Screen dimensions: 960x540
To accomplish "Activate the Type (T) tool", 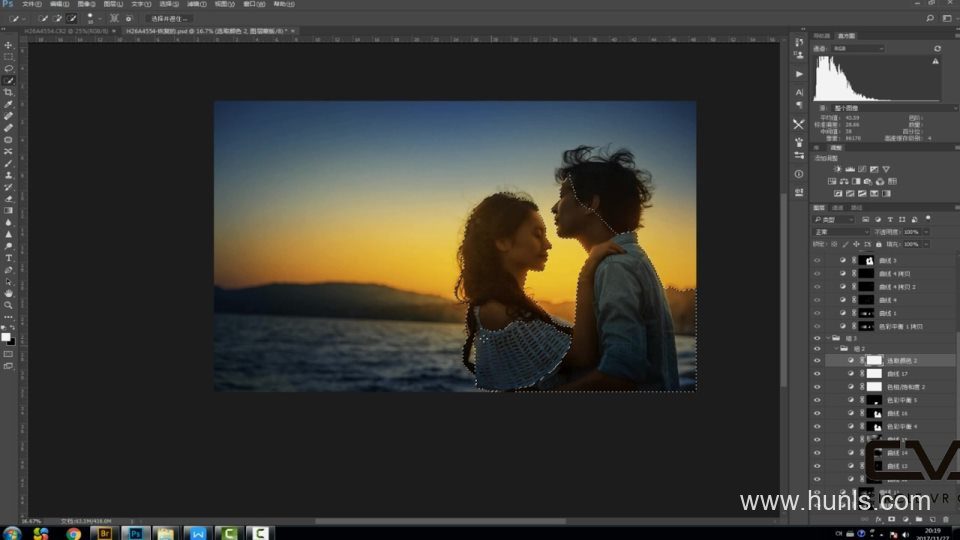I will (8, 258).
